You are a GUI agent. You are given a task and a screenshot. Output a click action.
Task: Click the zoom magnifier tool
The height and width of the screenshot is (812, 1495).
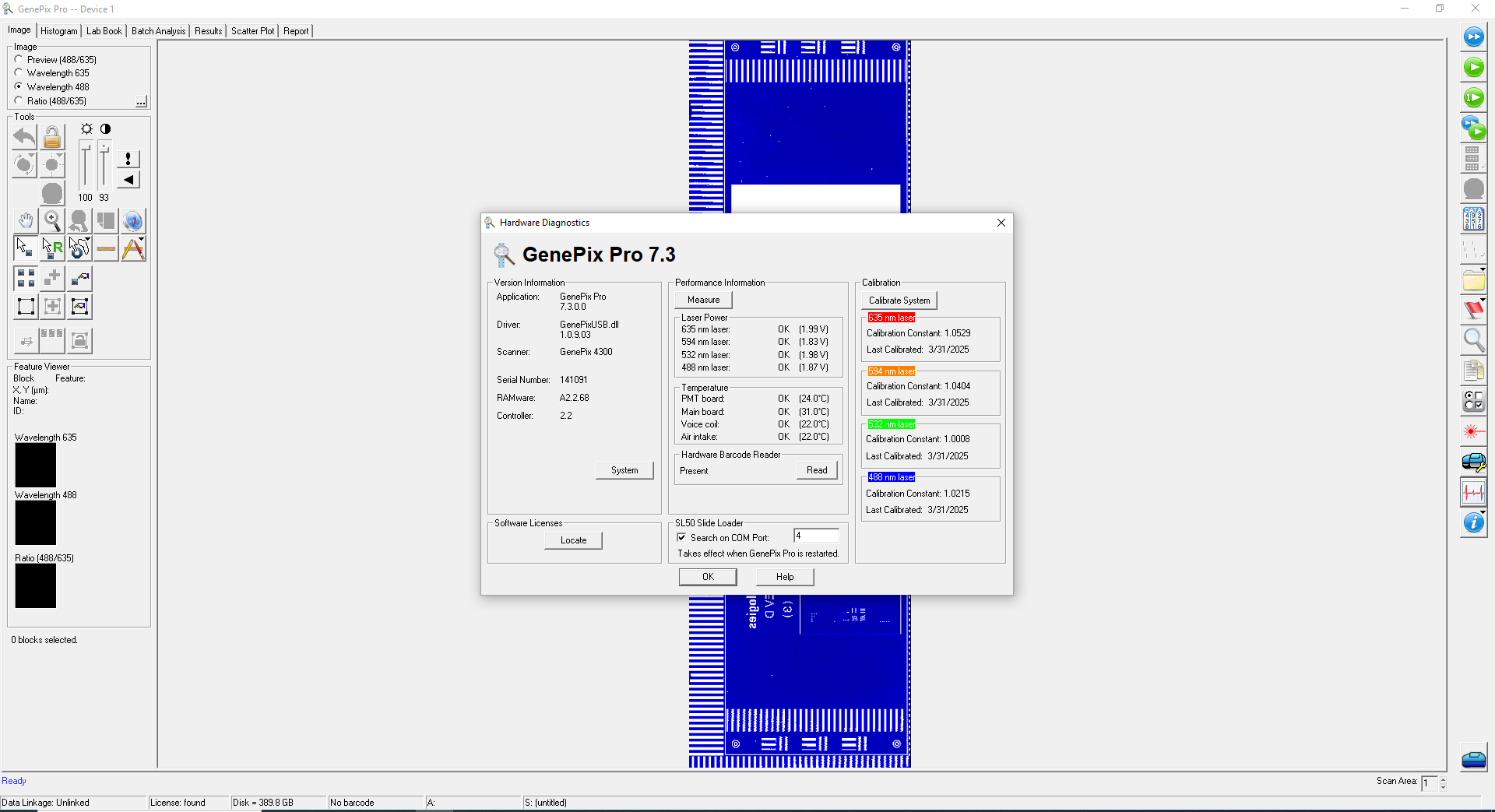[x=52, y=221]
